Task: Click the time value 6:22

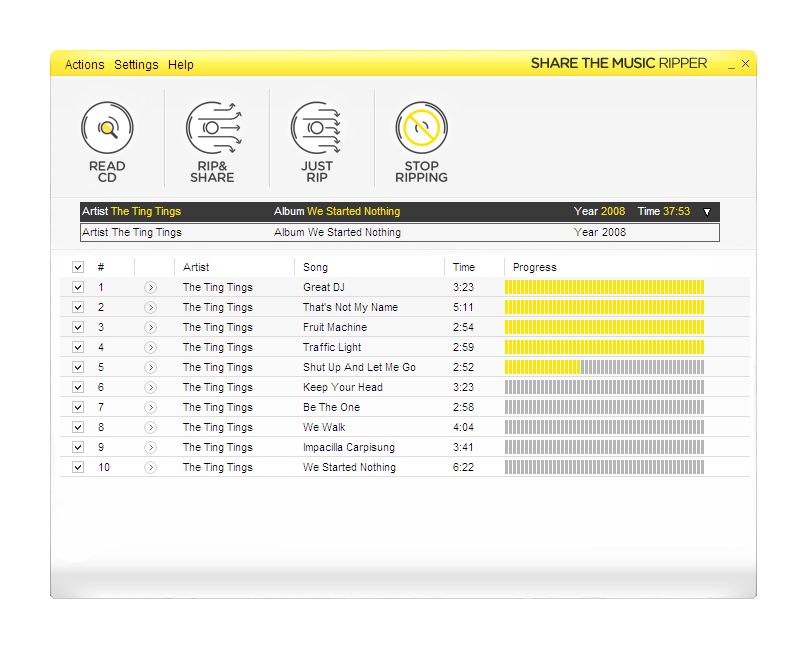Action: click(463, 467)
